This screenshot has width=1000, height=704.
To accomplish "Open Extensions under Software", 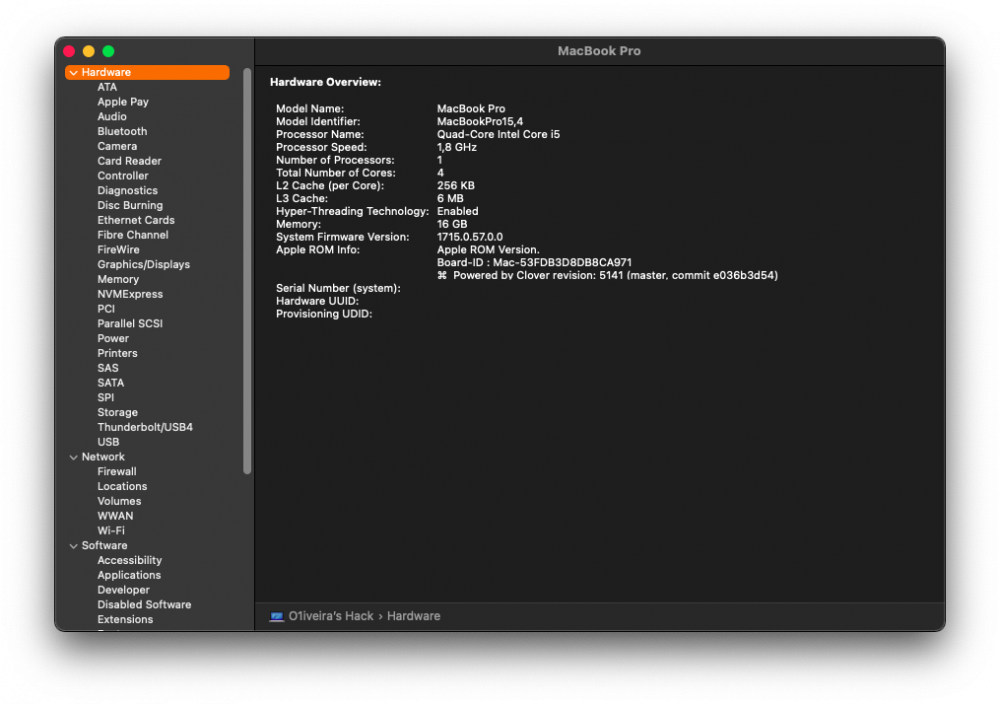I will tap(125, 619).
